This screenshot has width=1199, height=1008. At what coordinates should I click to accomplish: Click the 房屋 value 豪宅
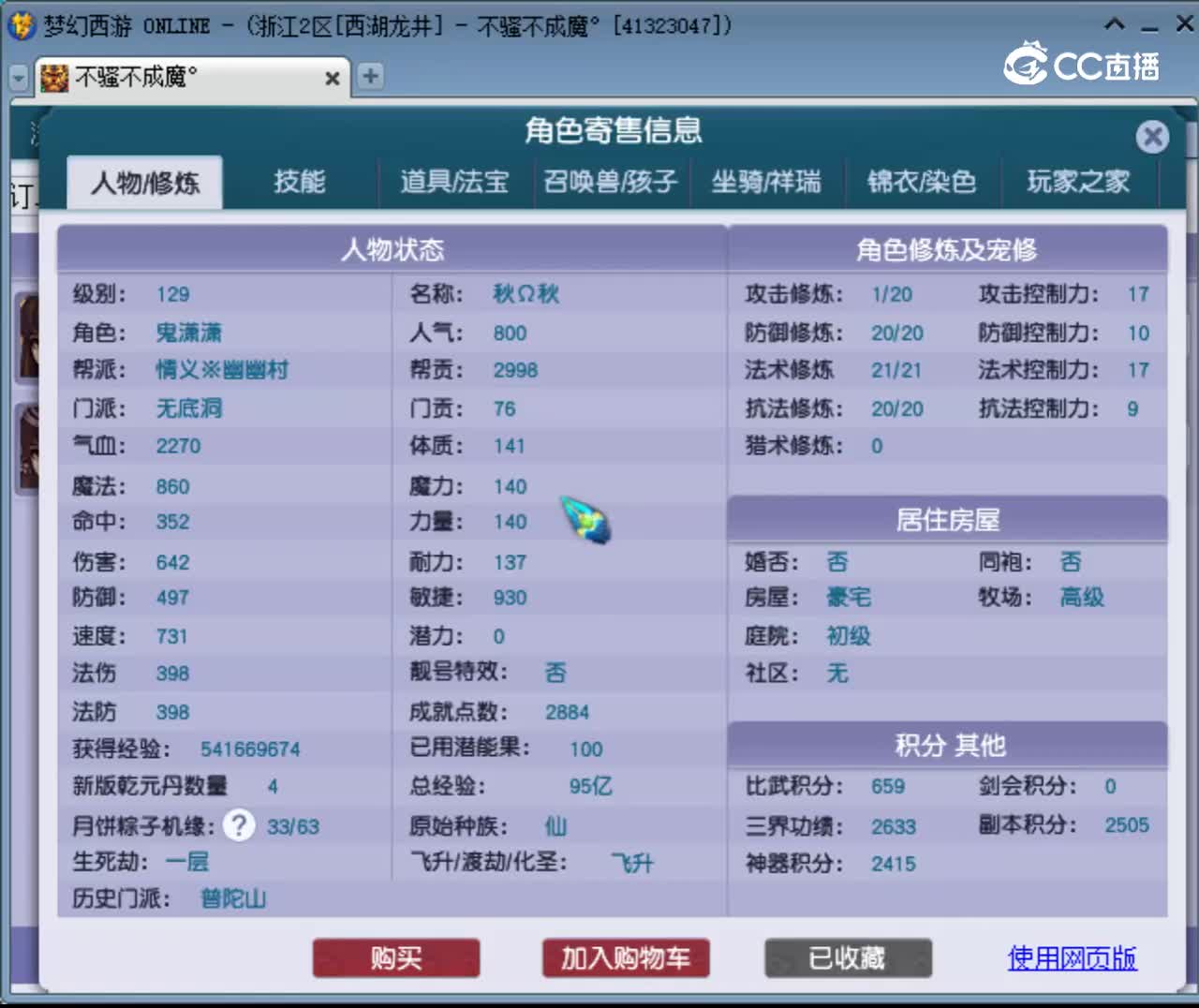[x=849, y=598]
